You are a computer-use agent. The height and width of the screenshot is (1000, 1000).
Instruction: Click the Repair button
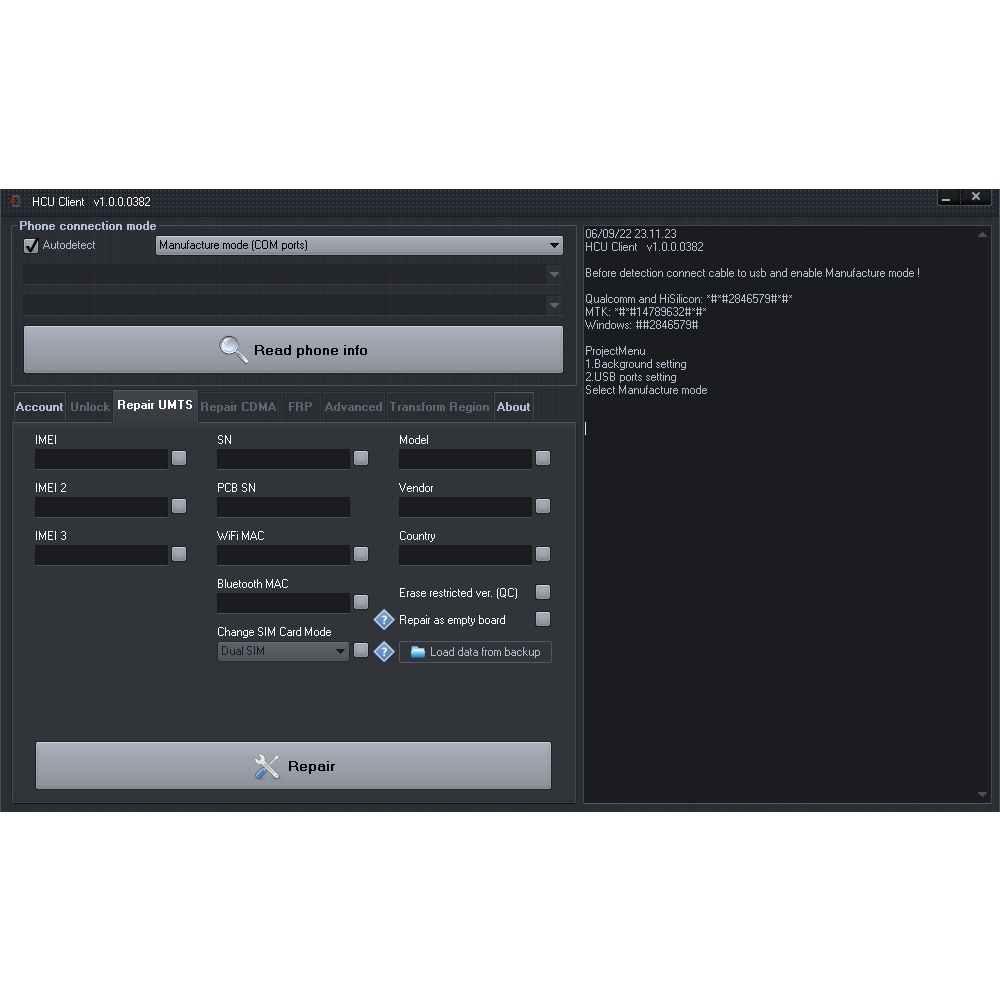click(293, 765)
